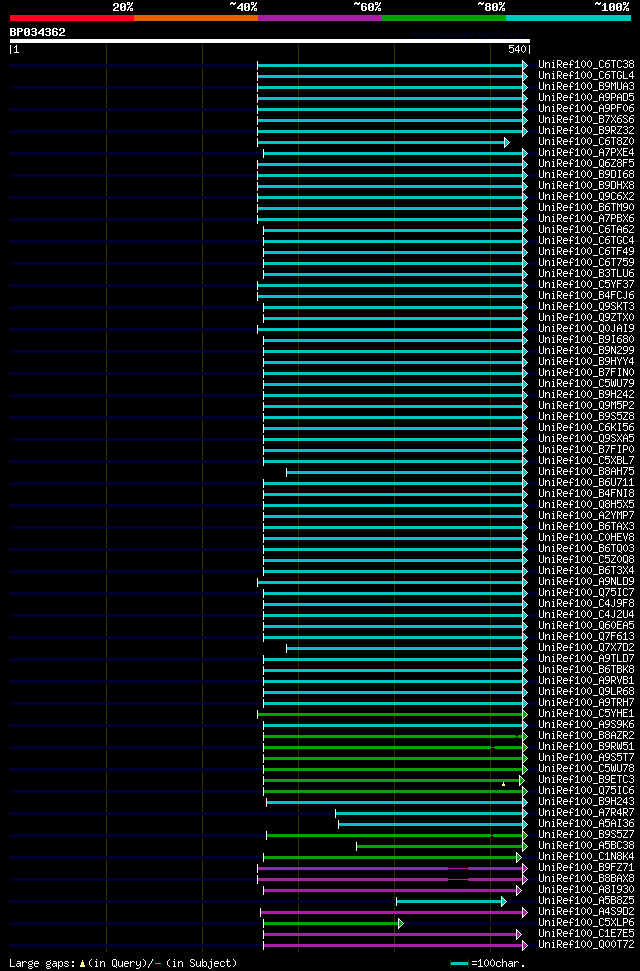
Task: Click the purple alignment bar for UniRef100_B9FZ71
Action: point(392,869)
